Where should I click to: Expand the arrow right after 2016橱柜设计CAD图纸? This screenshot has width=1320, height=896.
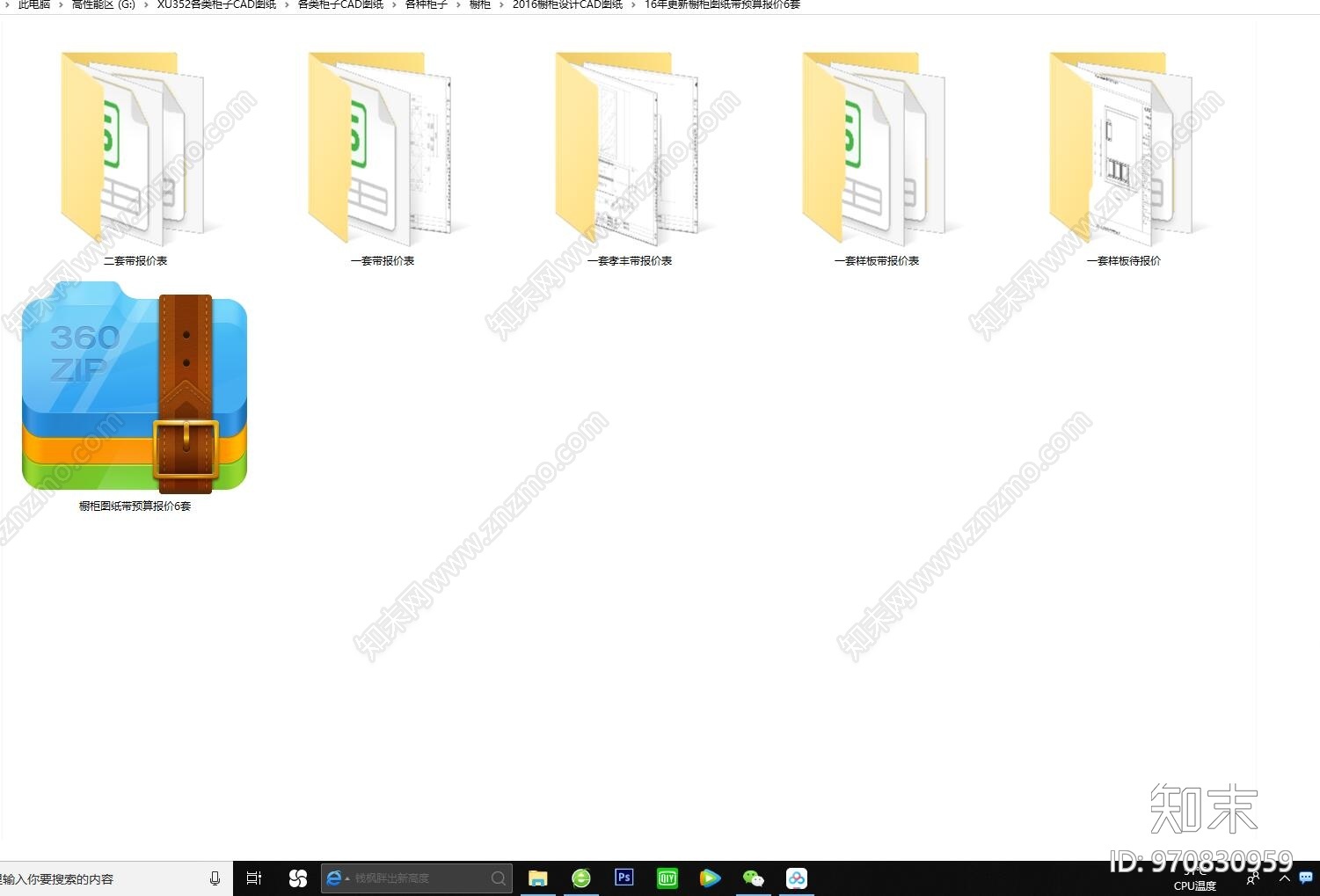pyautogui.click(x=633, y=4)
